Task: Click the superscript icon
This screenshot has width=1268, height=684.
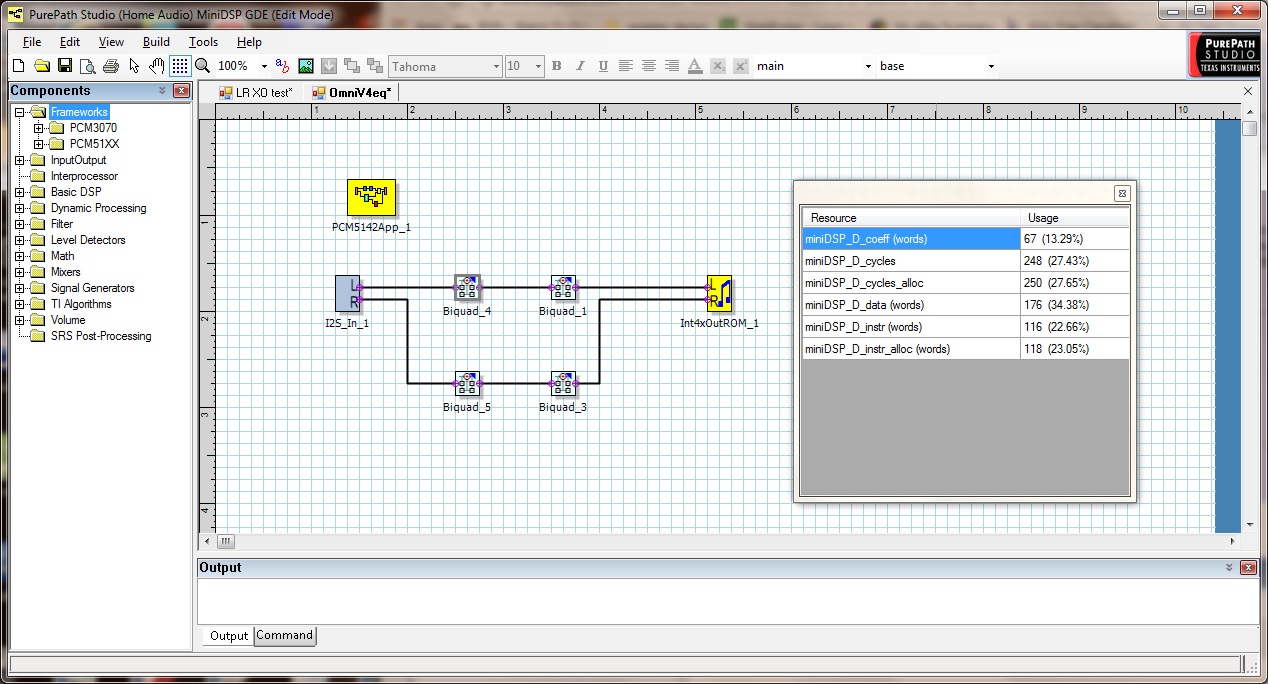Action: pyautogui.click(x=741, y=66)
